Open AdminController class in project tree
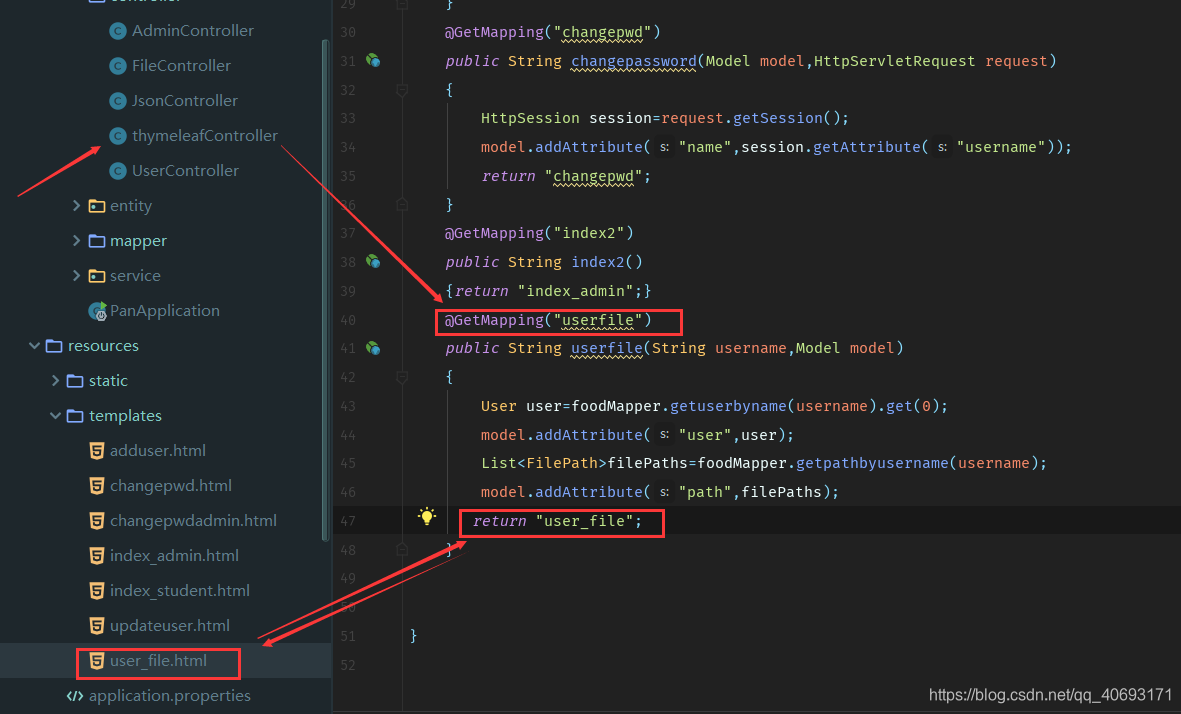This screenshot has width=1181, height=714. tap(192, 31)
